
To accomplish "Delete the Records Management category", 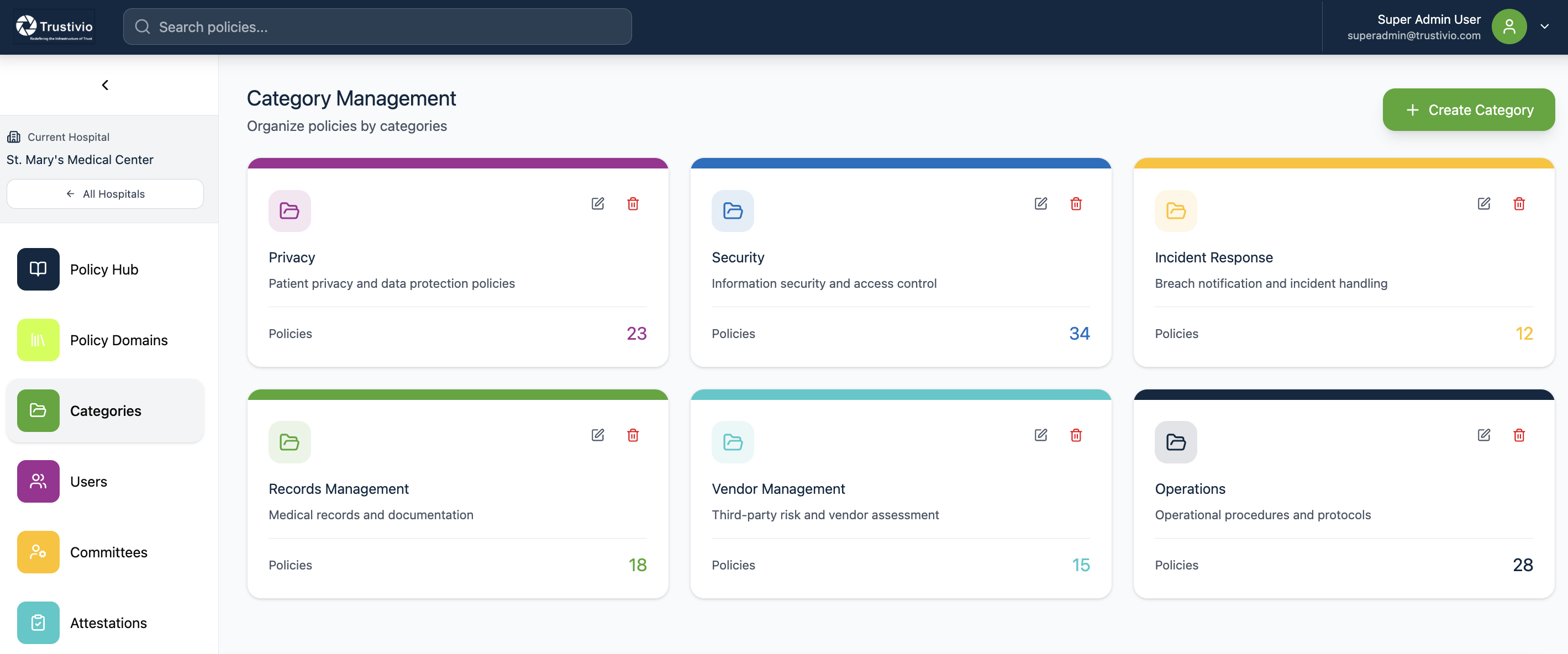I will click(633, 435).
